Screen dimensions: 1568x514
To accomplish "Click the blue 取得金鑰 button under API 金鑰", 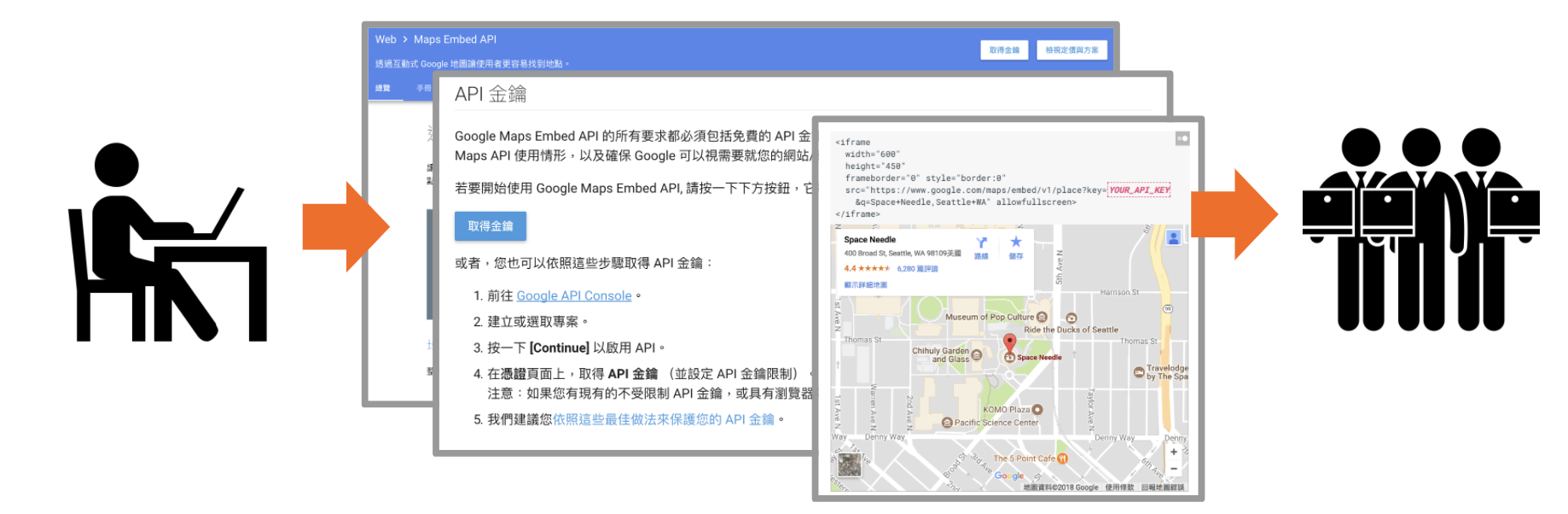I will (491, 226).
